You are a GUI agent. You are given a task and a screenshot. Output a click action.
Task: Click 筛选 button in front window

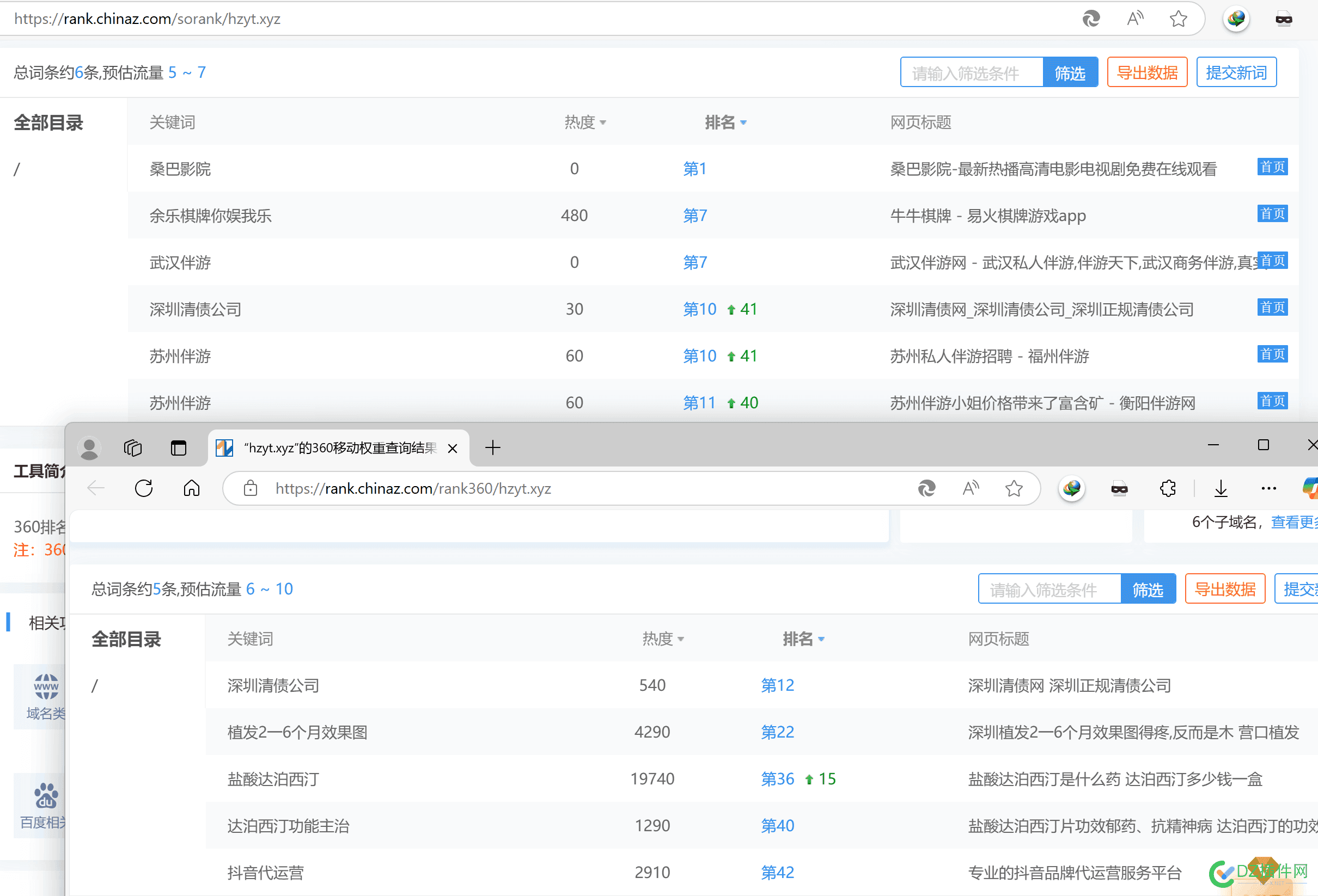pos(1148,590)
